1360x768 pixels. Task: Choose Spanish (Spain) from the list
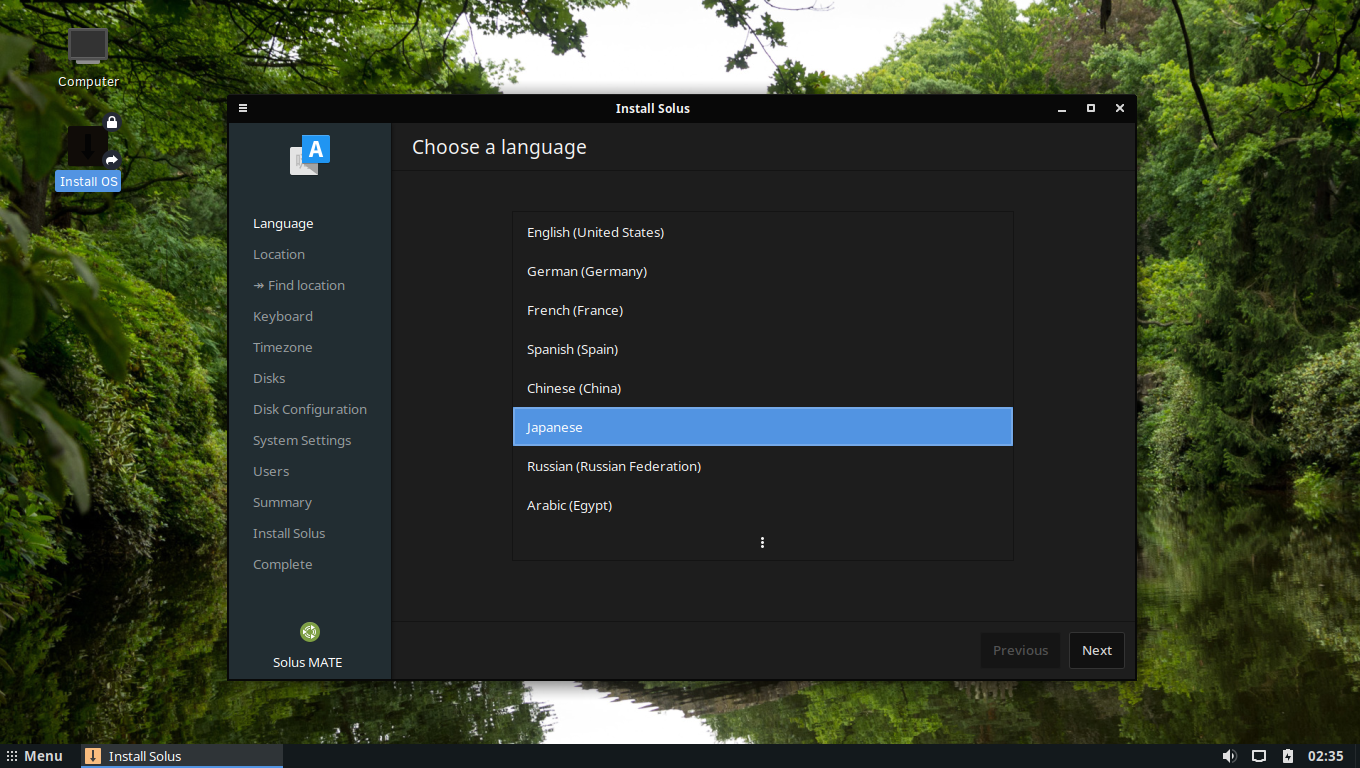(763, 349)
